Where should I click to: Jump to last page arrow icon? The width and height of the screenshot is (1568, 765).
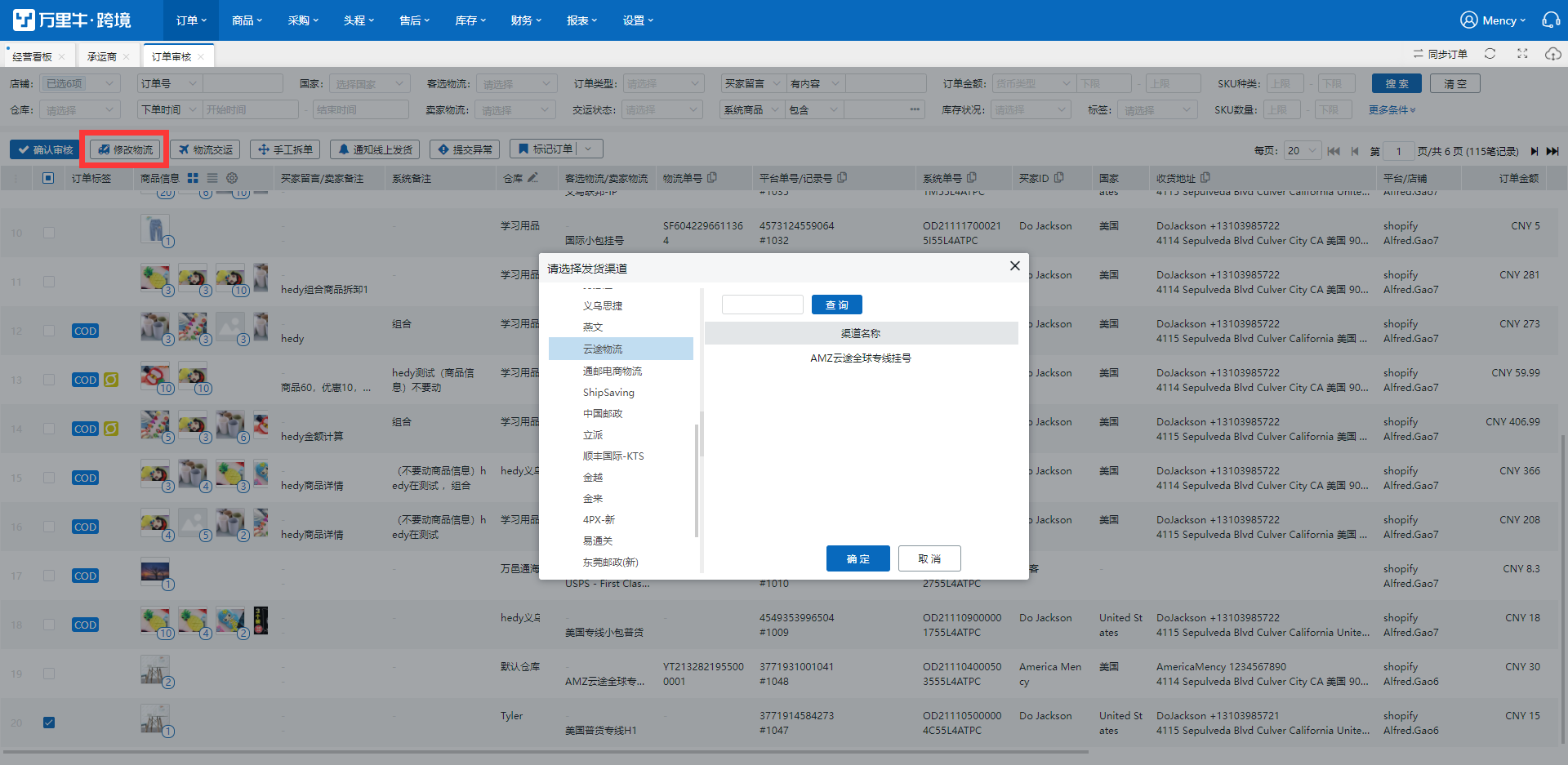pyautogui.click(x=1552, y=151)
